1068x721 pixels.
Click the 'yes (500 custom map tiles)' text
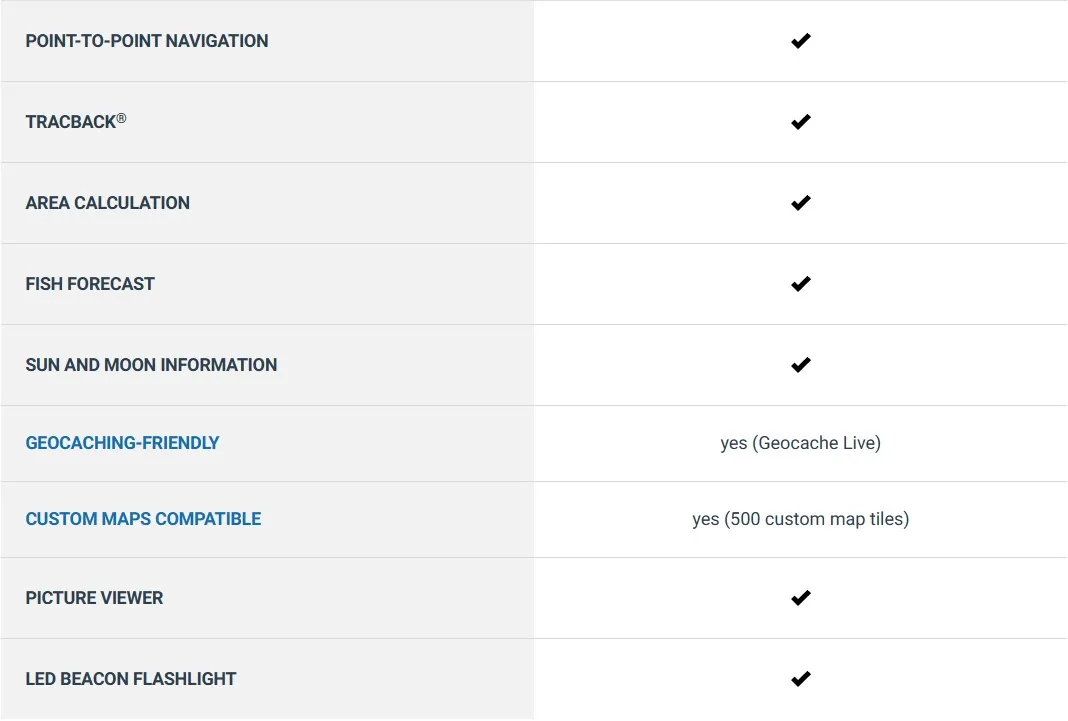[x=800, y=519]
